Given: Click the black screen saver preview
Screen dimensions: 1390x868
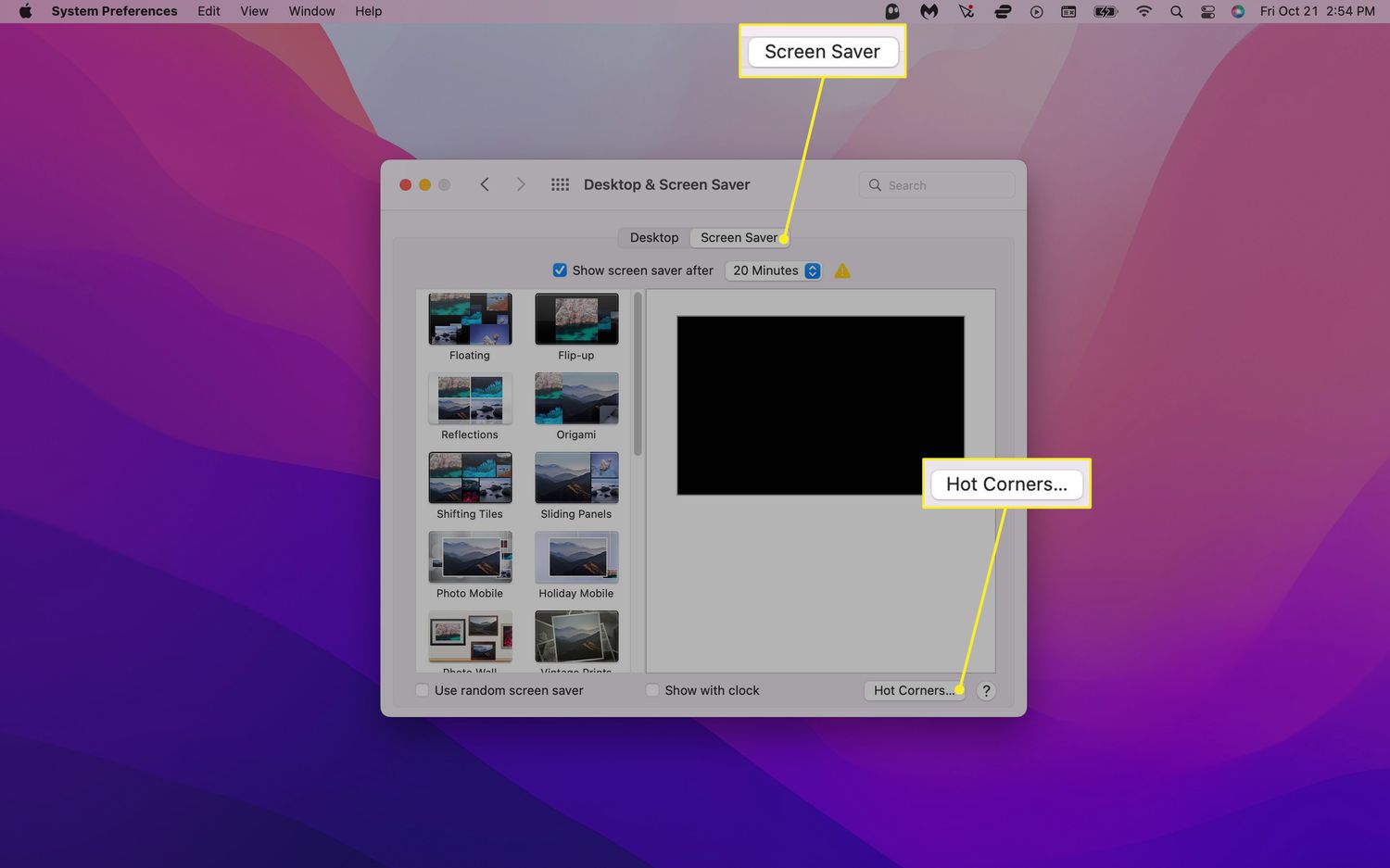Looking at the screenshot, I should [820, 405].
